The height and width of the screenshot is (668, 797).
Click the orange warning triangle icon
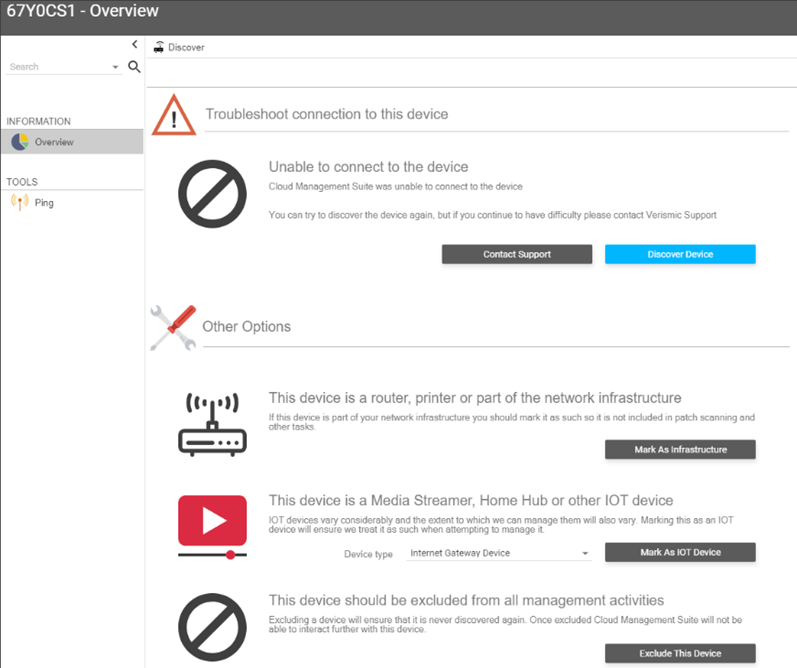174,115
